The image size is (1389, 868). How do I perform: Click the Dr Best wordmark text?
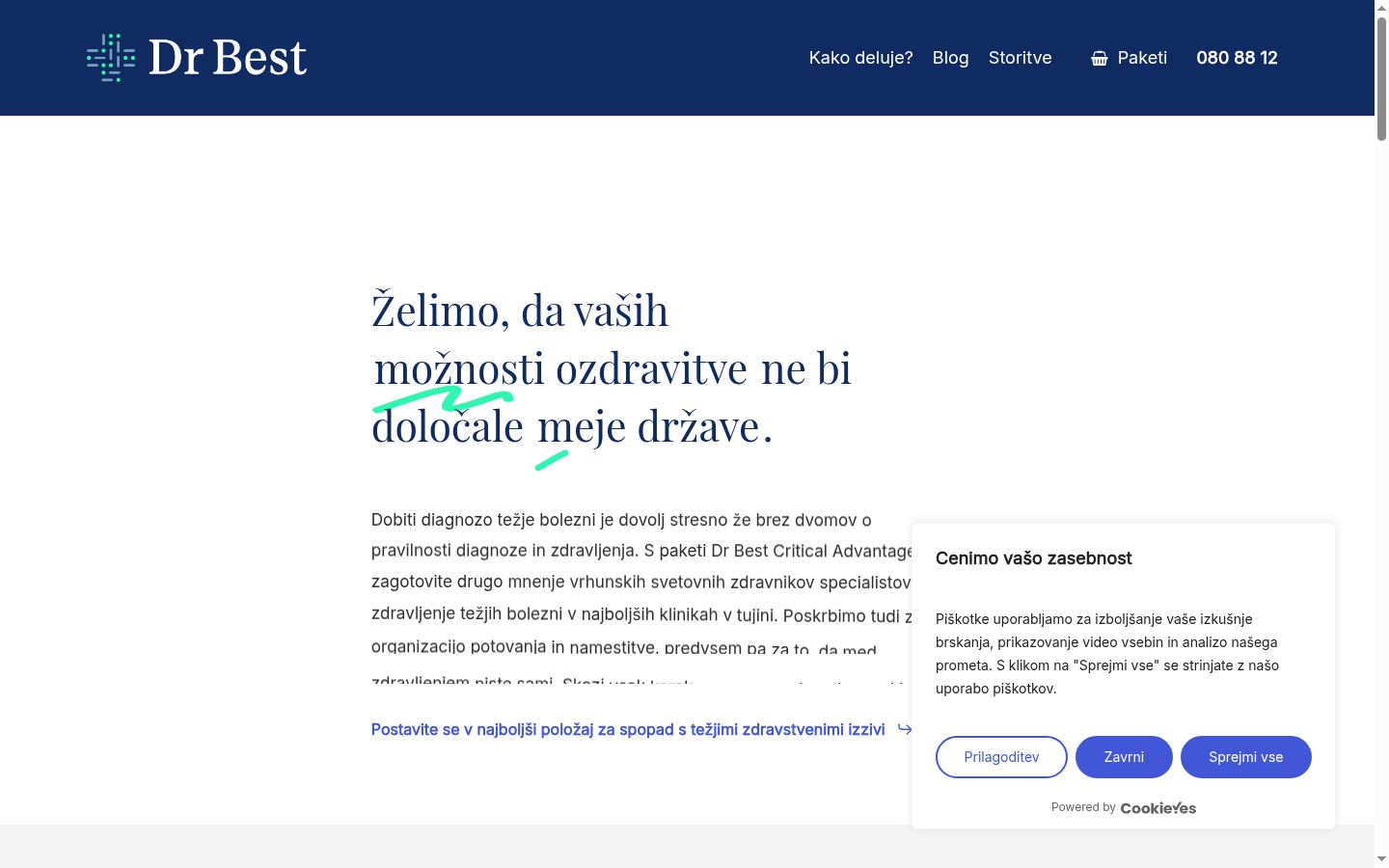pyautogui.click(x=228, y=58)
